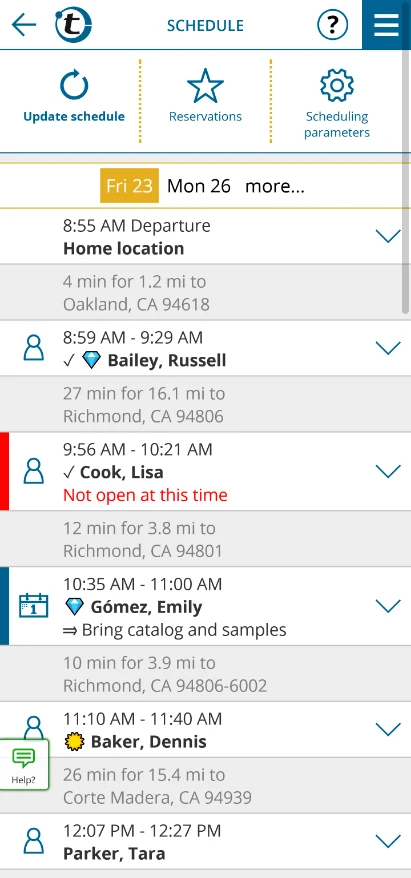Expand Parker, Tara visit details
The width and height of the screenshot is (411, 878).
click(x=388, y=841)
